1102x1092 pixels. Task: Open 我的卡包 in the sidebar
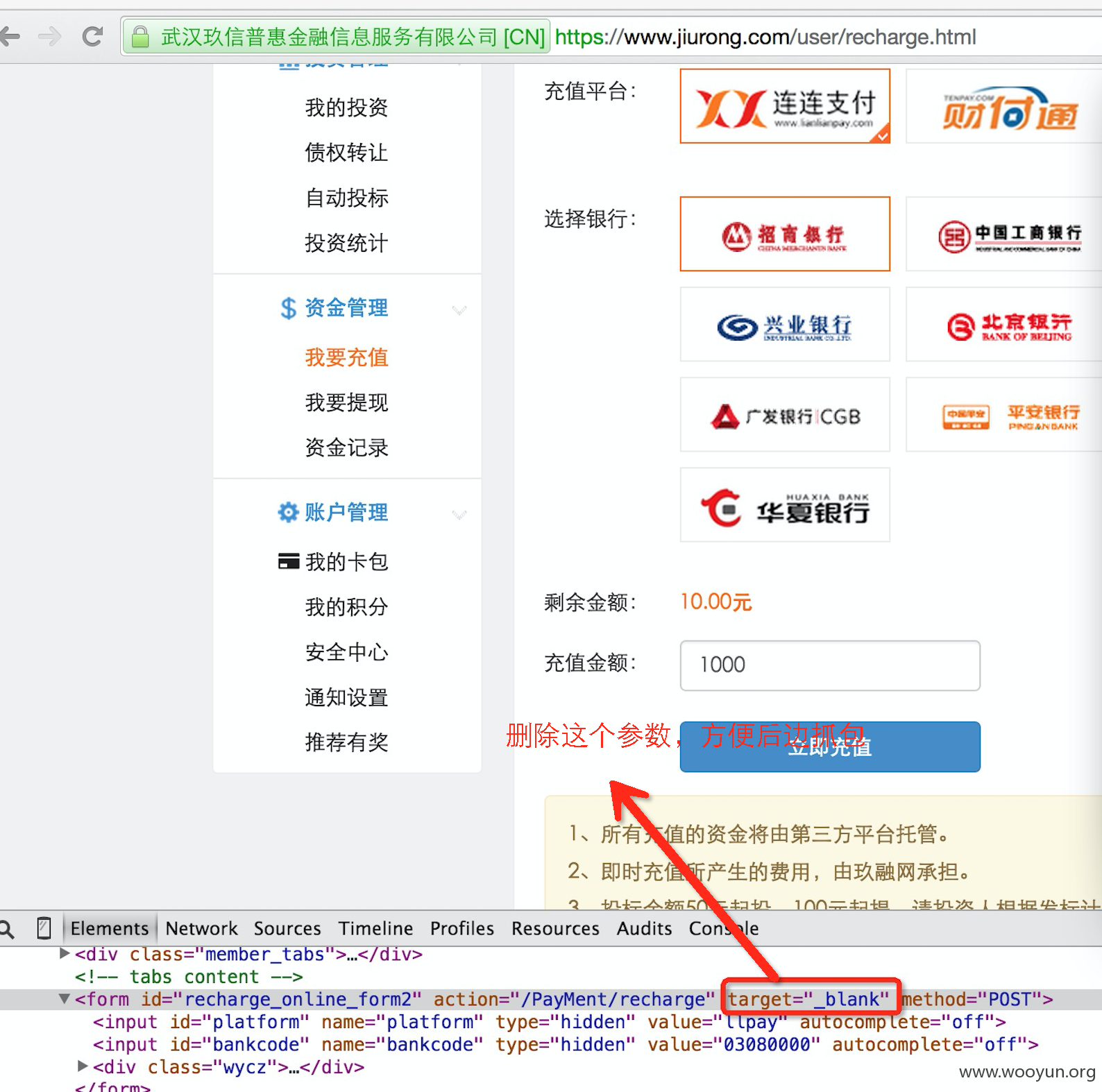pos(346,561)
